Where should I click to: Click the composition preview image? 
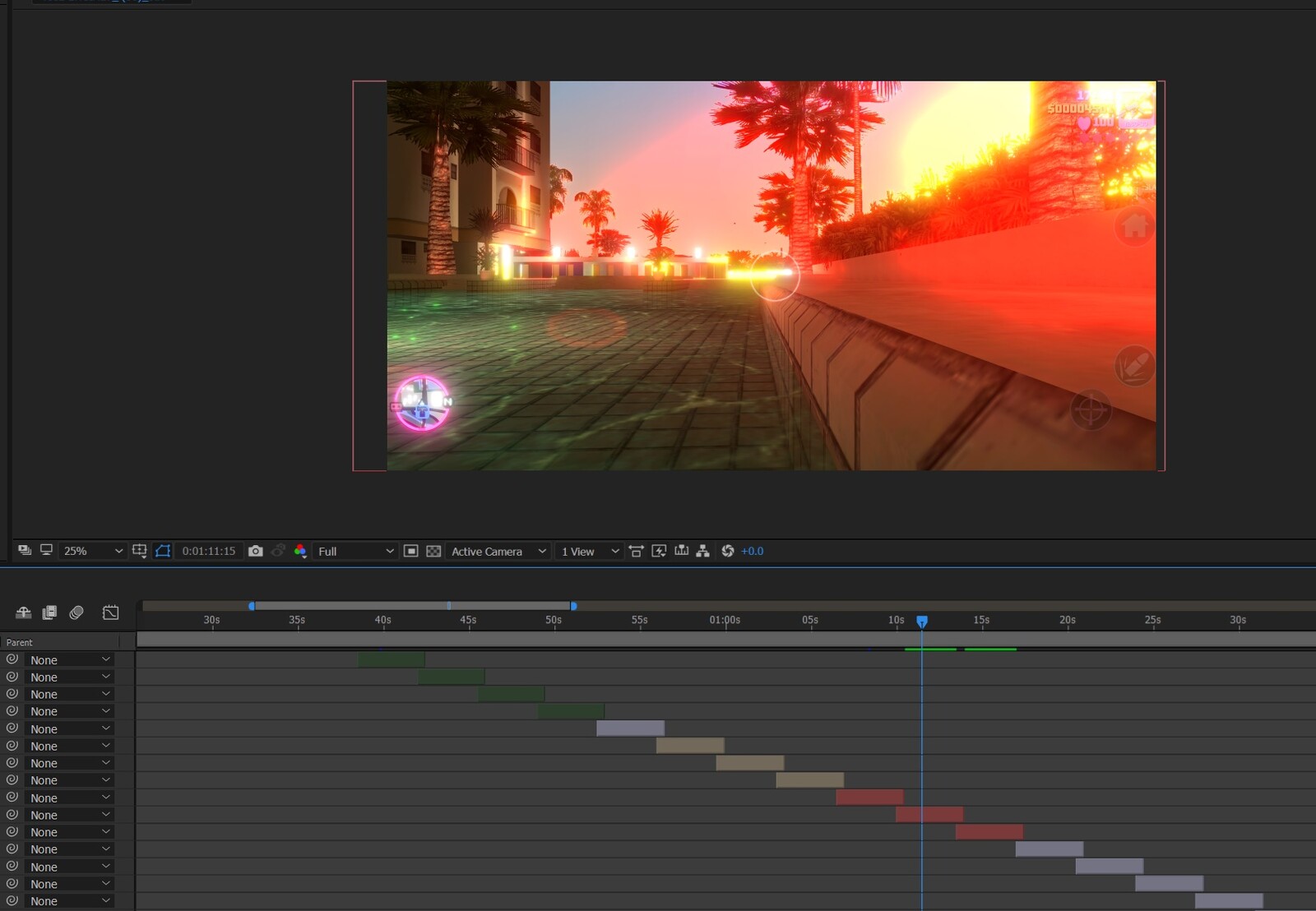click(772, 275)
